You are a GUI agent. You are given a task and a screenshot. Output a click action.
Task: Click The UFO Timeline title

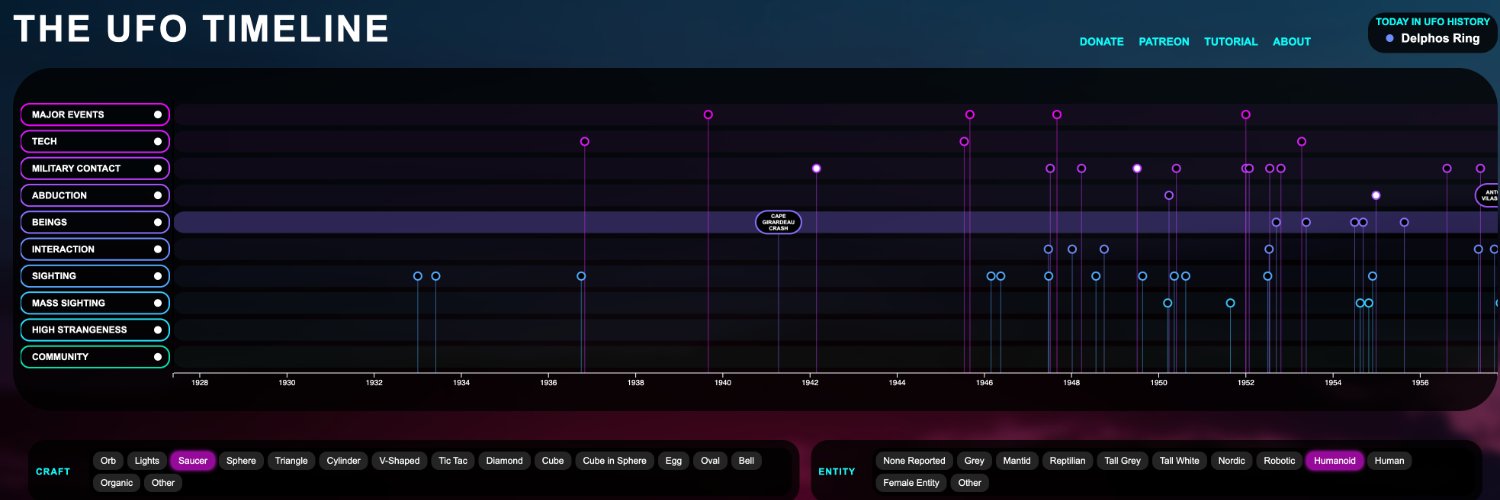(201, 28)
